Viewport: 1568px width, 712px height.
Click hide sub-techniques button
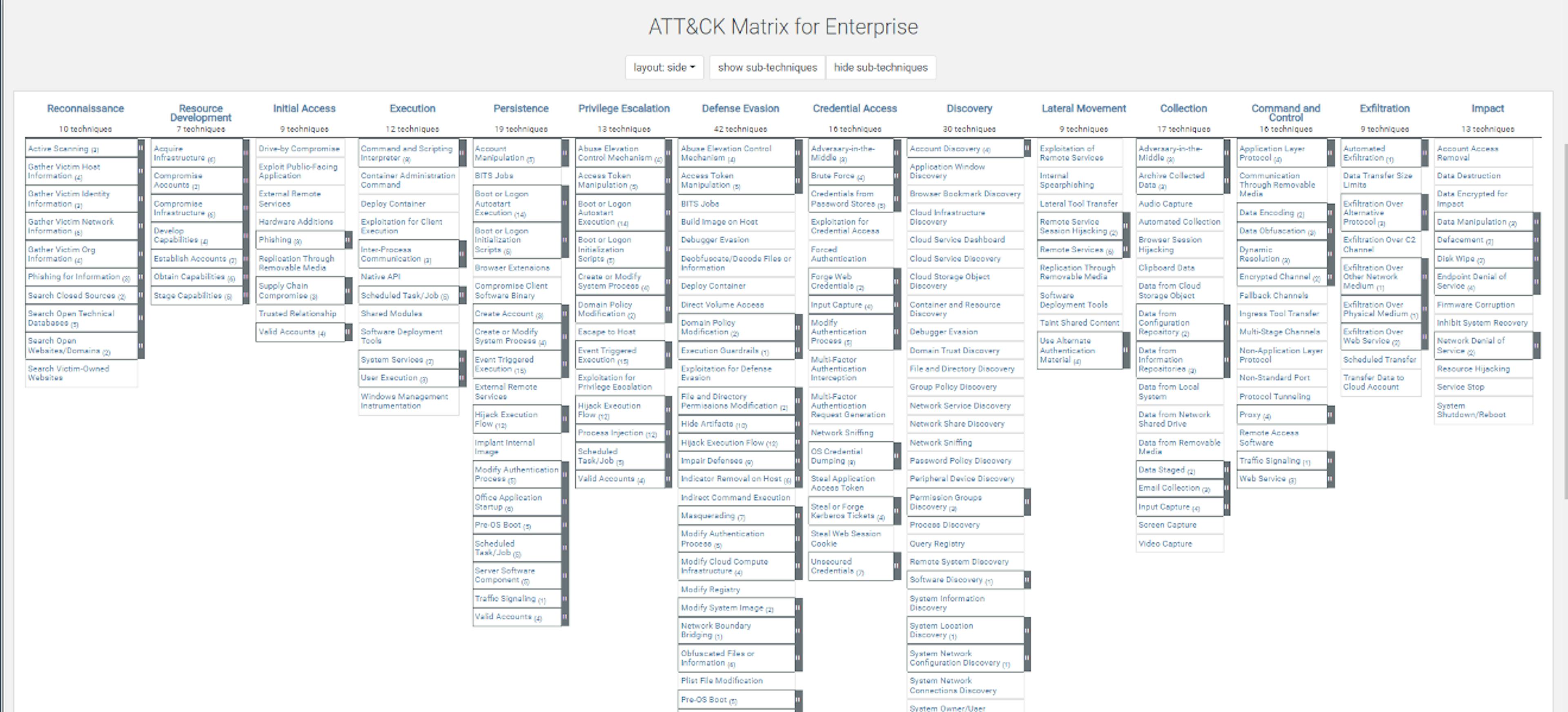coord(881,68)
